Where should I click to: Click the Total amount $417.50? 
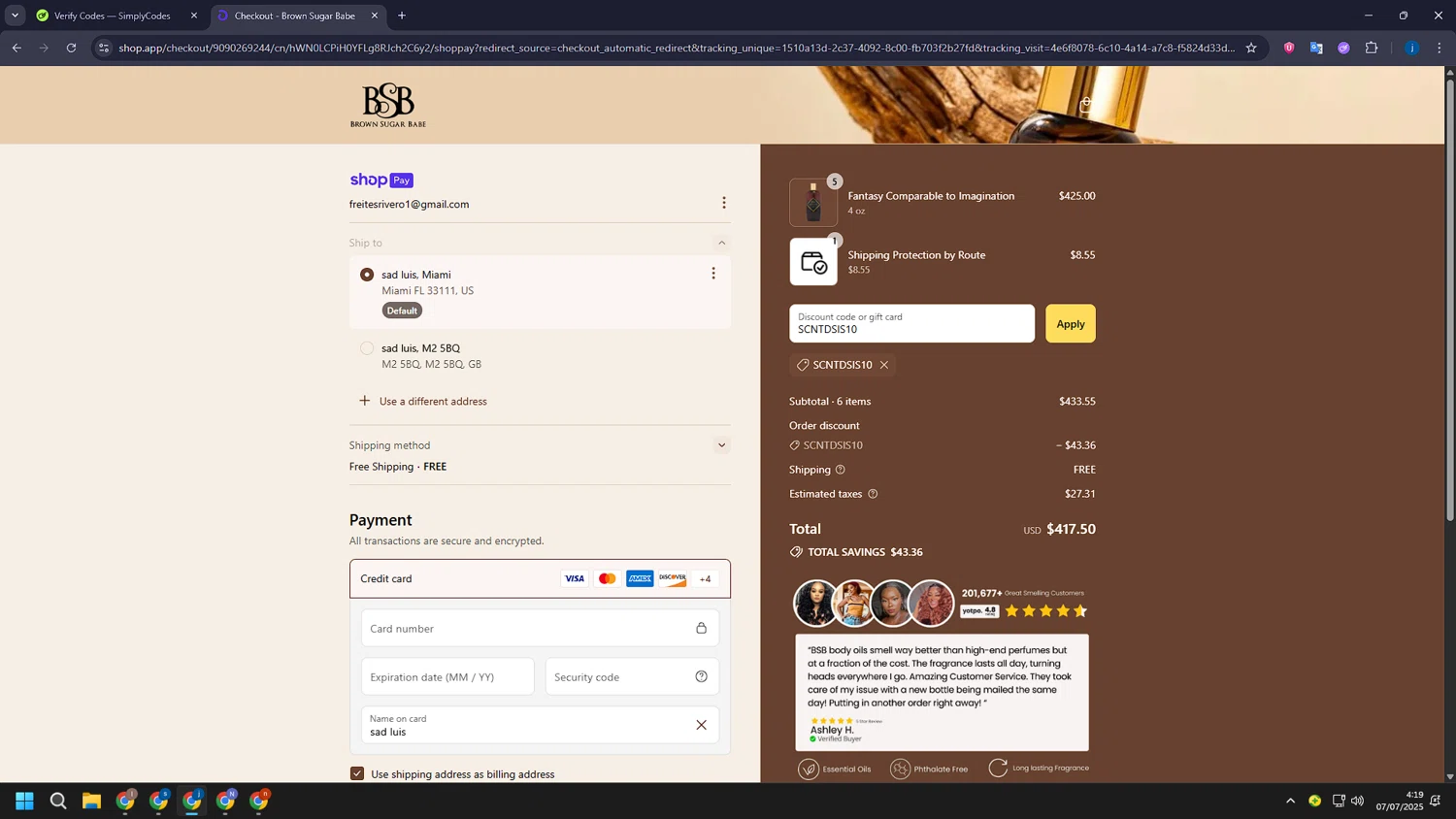1071,529
